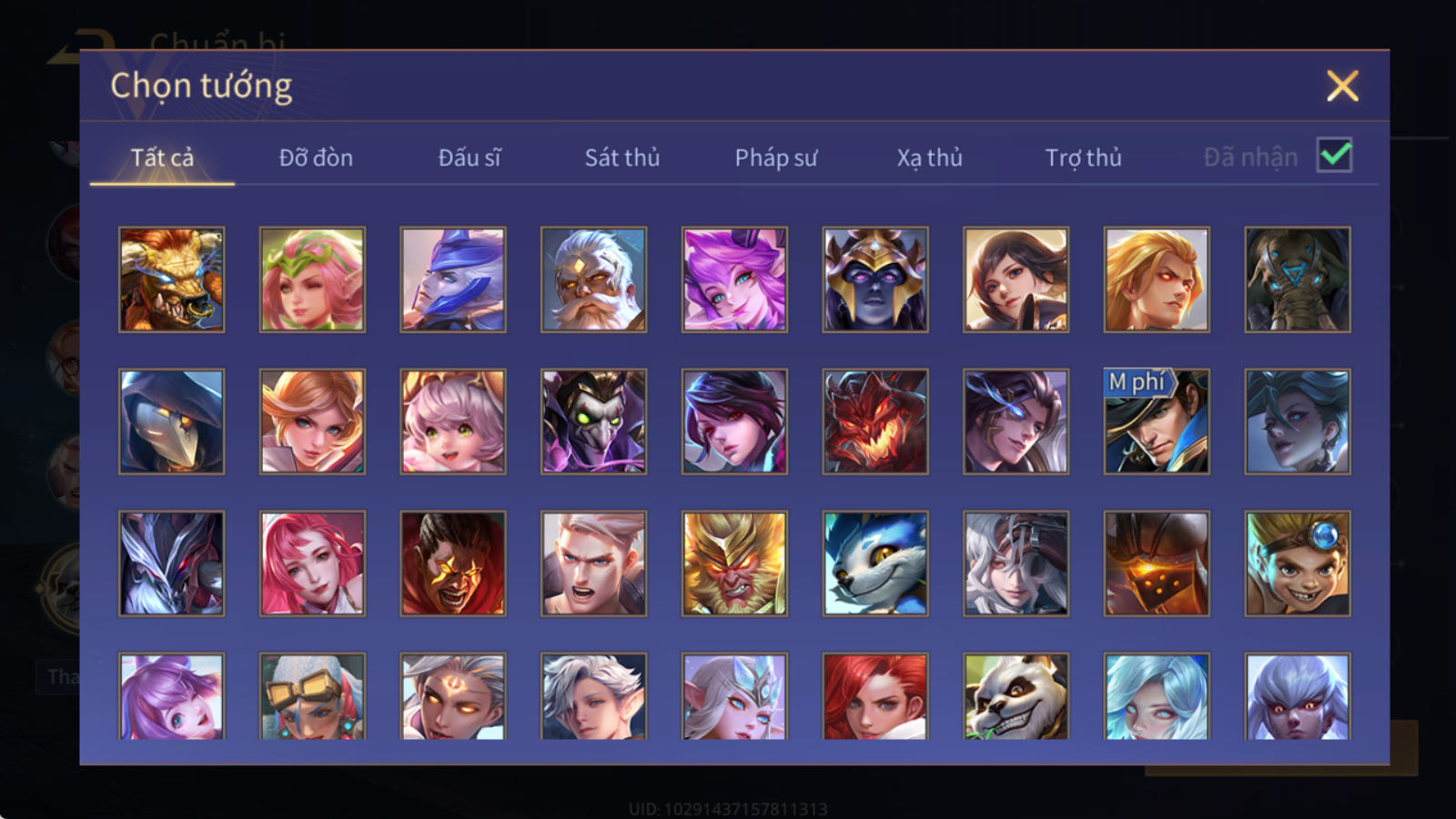Open the Sát thủ tab
Image resolution: width=1456 pixels, height=819 pixels.
click(x=622, y=157)
